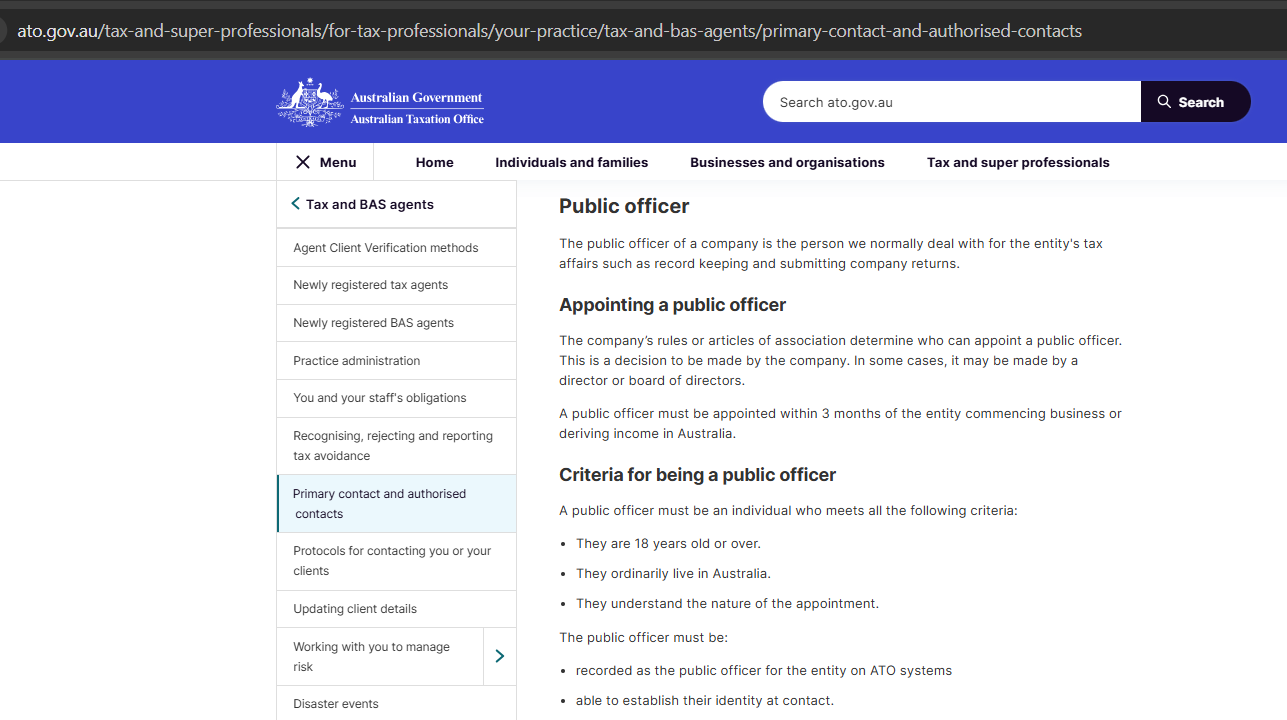Click the Australian Taxation Office logo

(x=380, y=102)
